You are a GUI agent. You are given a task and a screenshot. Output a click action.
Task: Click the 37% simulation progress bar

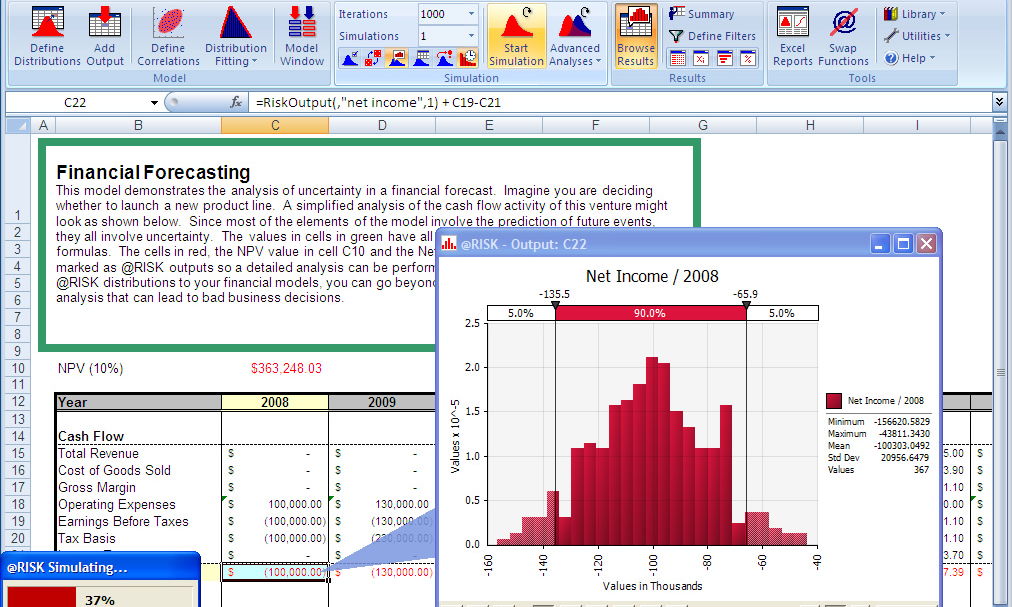[x=99, y=597]
